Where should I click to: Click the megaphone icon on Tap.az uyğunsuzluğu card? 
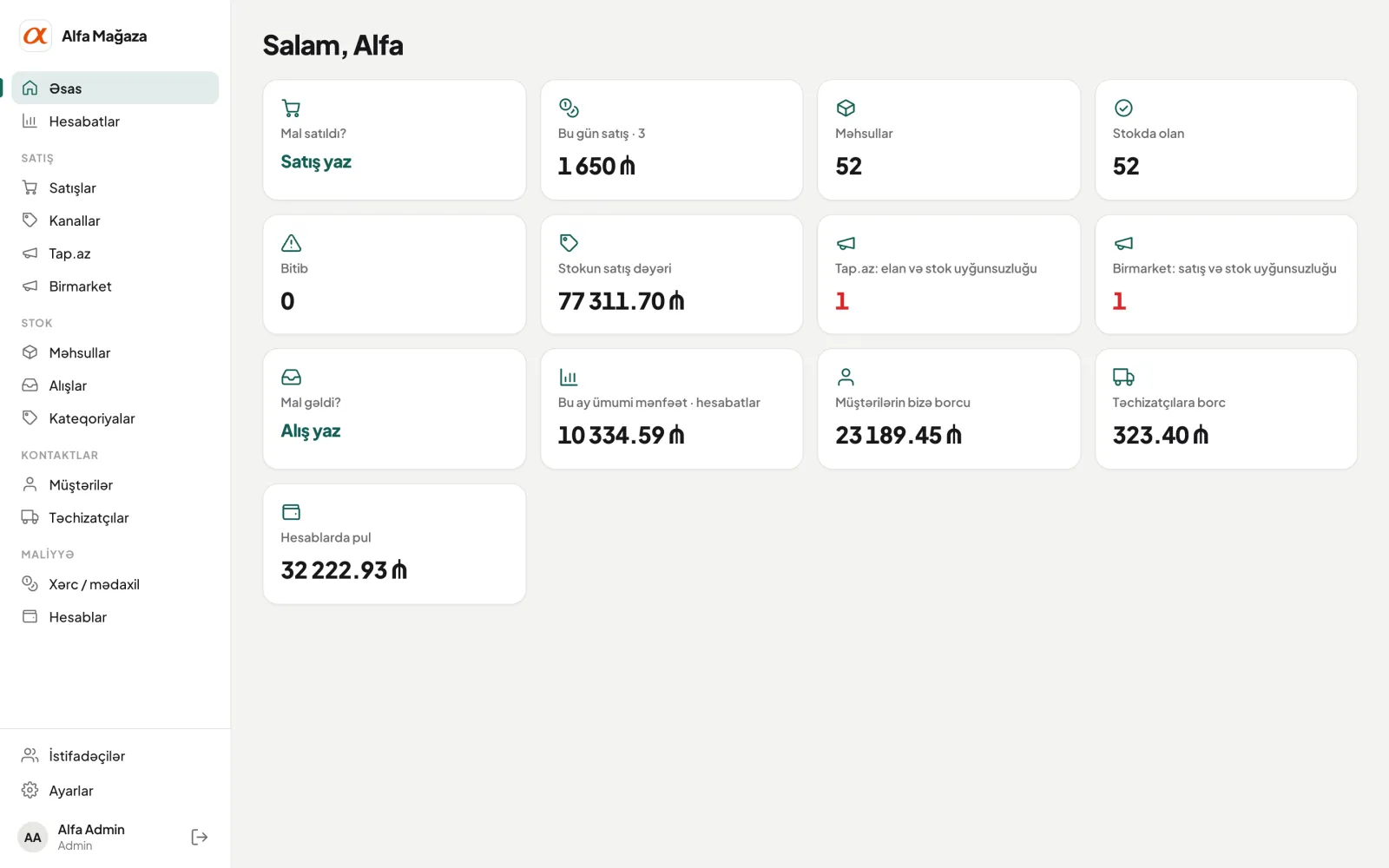point(846,243)
